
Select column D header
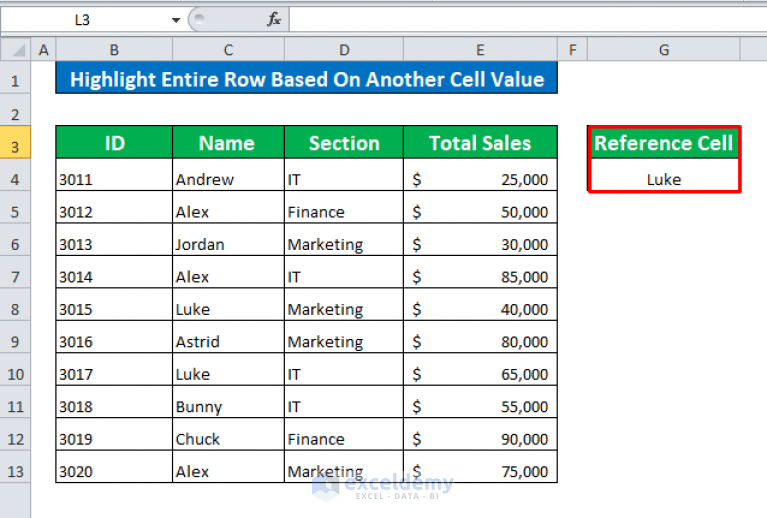tap(344, 50)
